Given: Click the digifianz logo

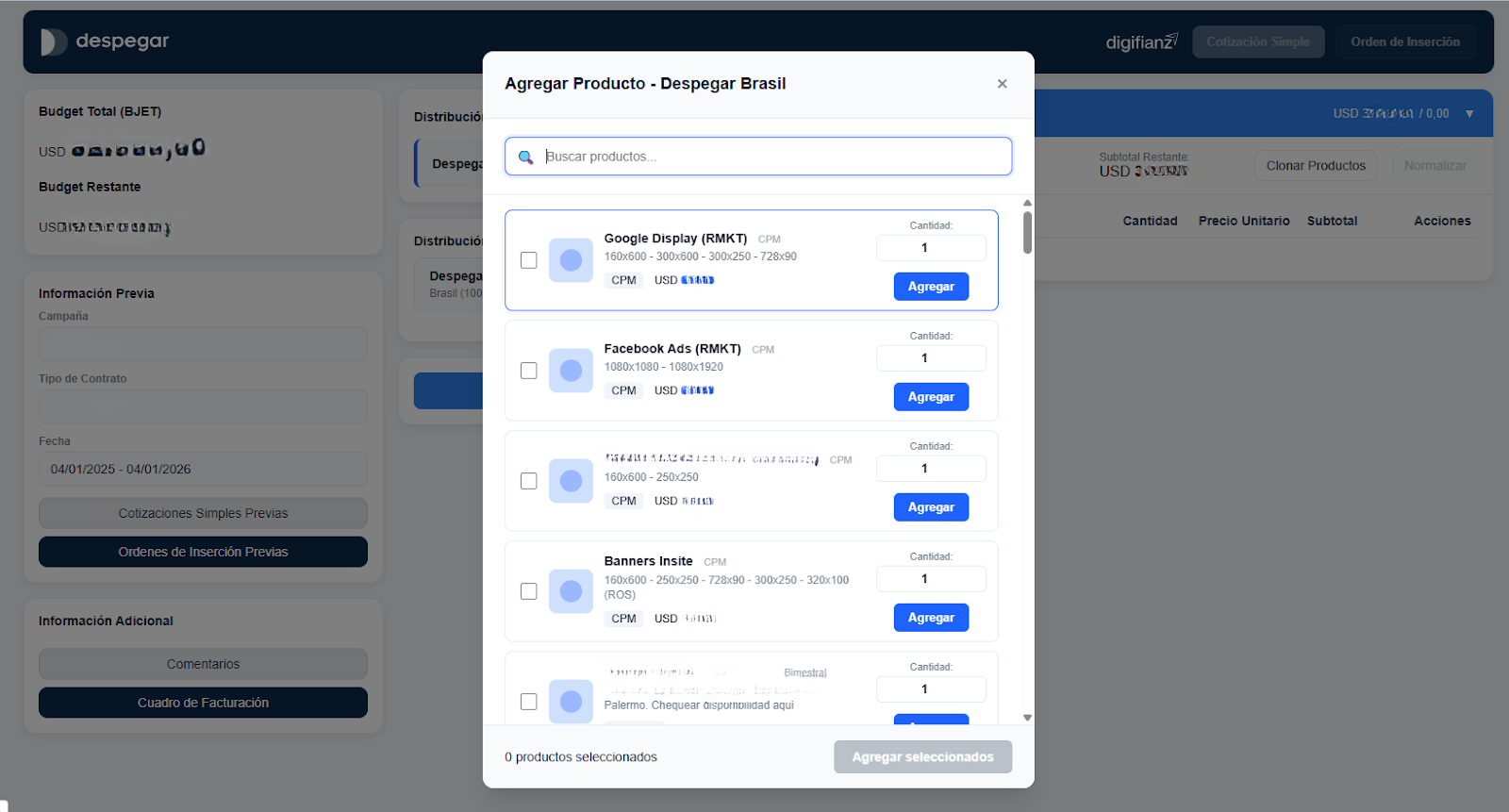Looking at the screenshot, I should tap(1141, 42).
